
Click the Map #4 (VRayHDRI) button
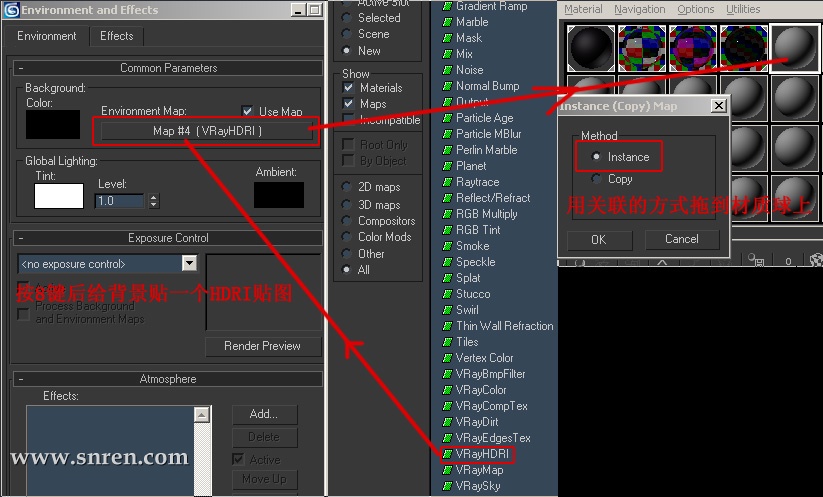pos(207,131)
